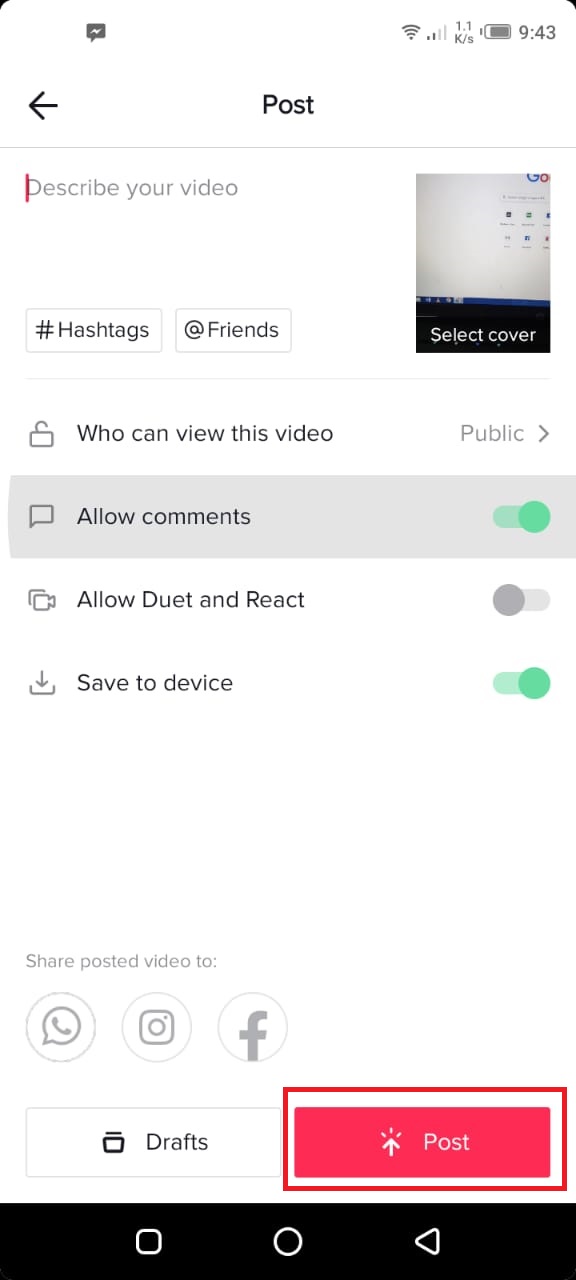The height and width of the screenshot is (1280, 576).
Task: Click the Drafts box icon
Action: point(114,1142)
